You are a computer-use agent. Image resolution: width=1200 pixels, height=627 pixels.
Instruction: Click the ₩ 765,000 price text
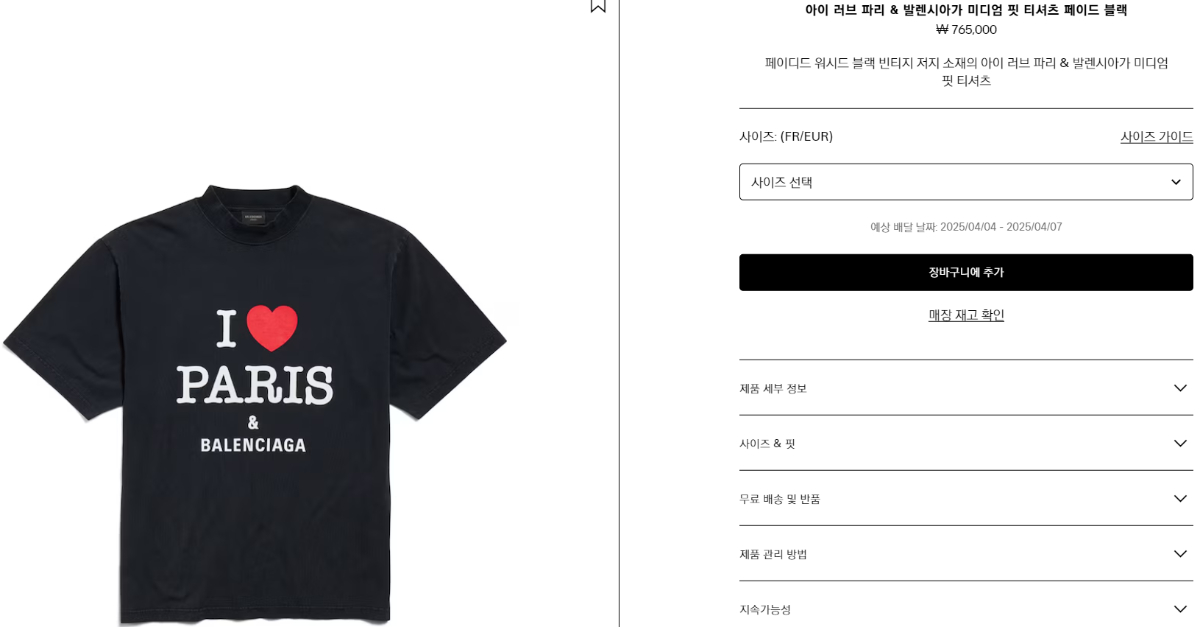[x=966, y=30]
